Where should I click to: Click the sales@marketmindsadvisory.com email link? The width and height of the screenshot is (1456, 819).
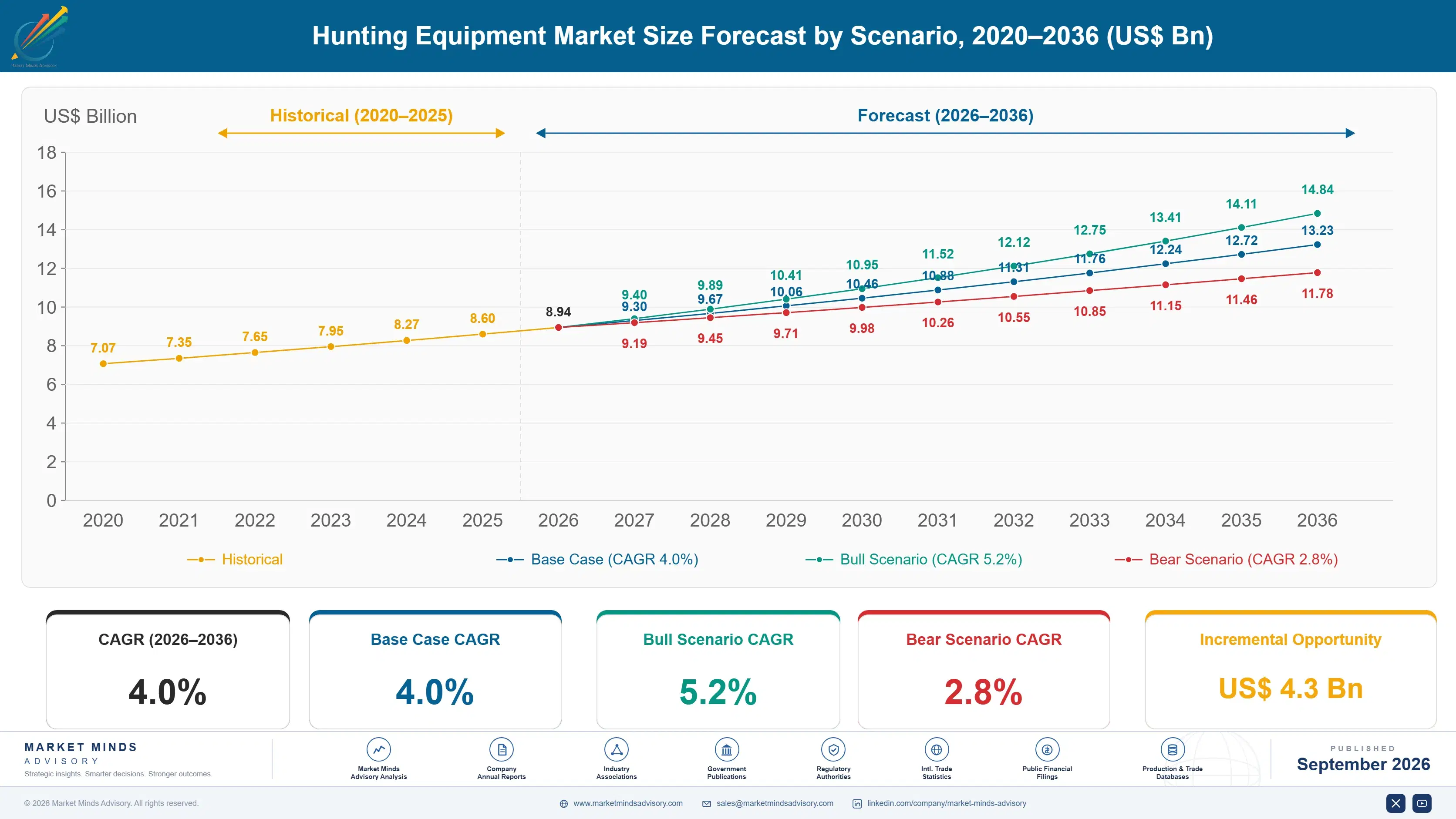(x=775, y=803)
